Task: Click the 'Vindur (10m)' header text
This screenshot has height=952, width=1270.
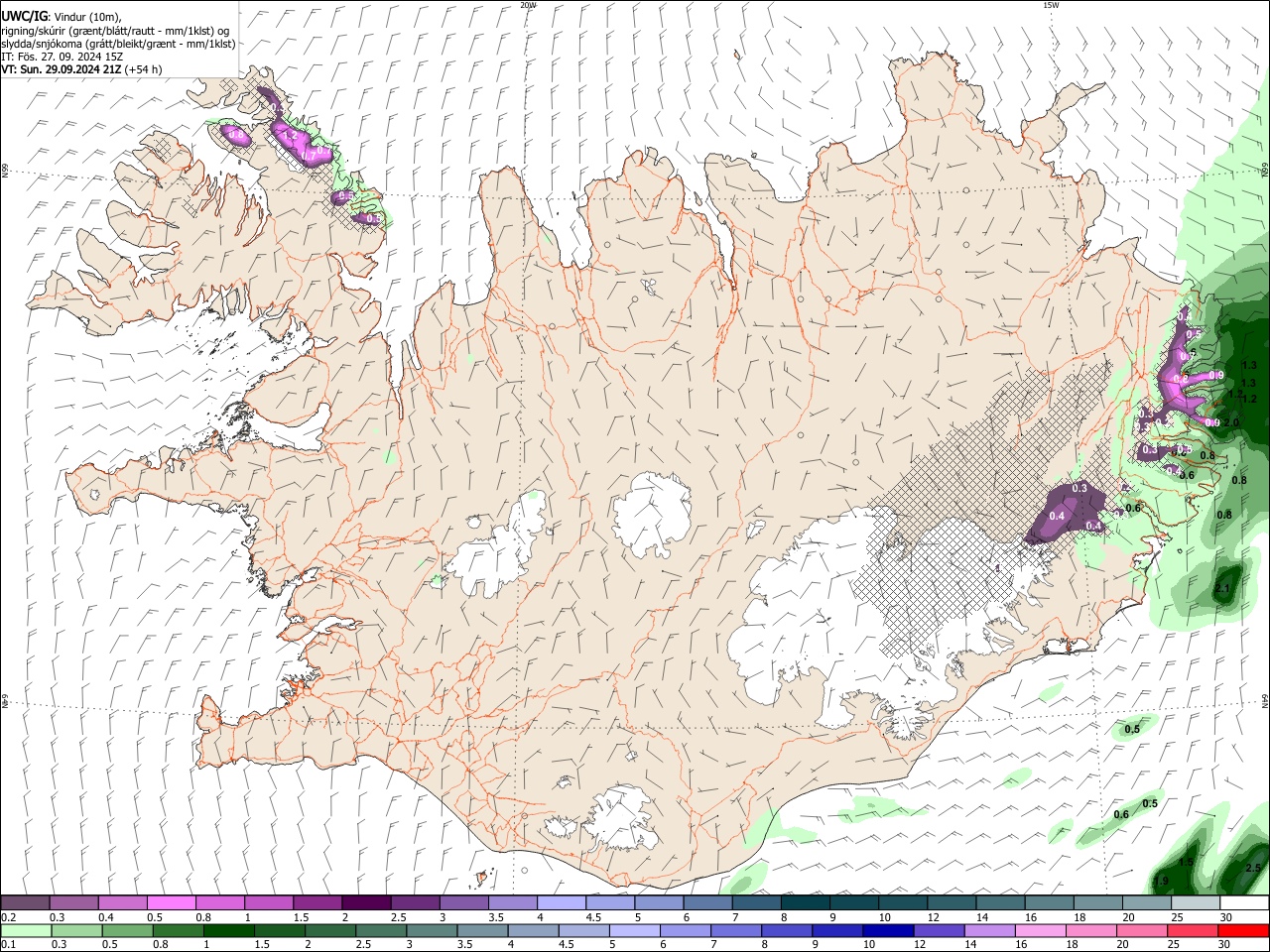Action: (86, 17)
